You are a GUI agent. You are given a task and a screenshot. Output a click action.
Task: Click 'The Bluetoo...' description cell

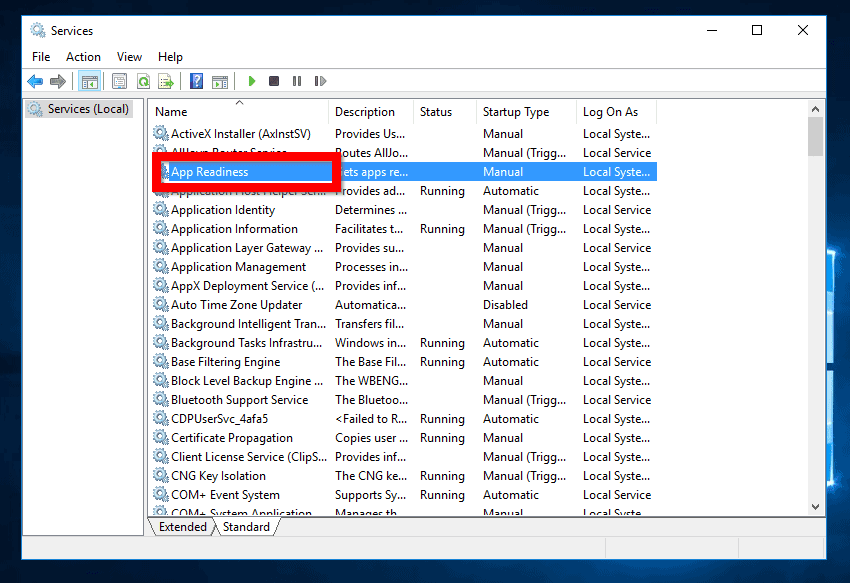(x=371, y=400)
